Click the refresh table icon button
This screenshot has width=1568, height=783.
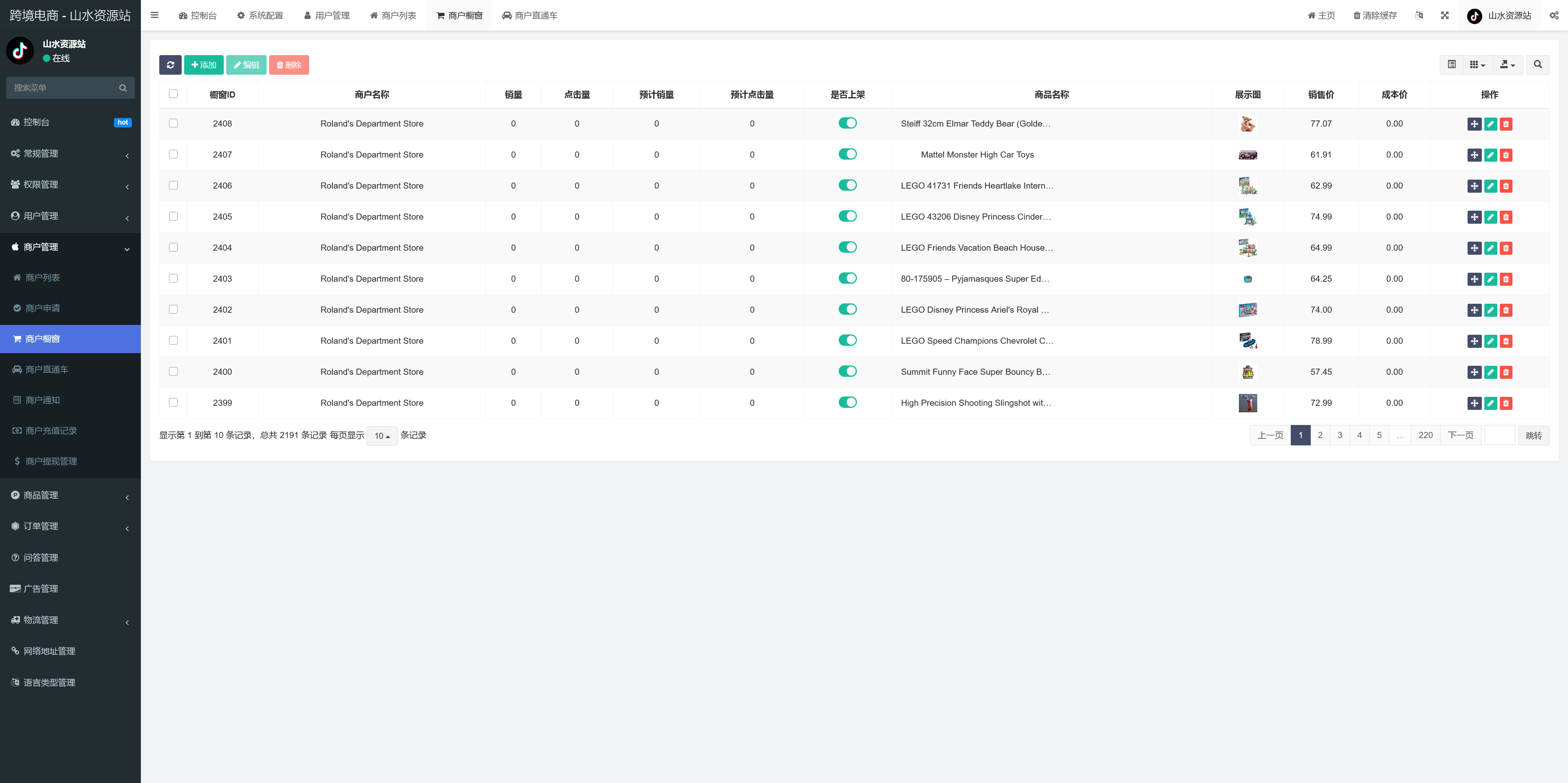coord(170,65)
